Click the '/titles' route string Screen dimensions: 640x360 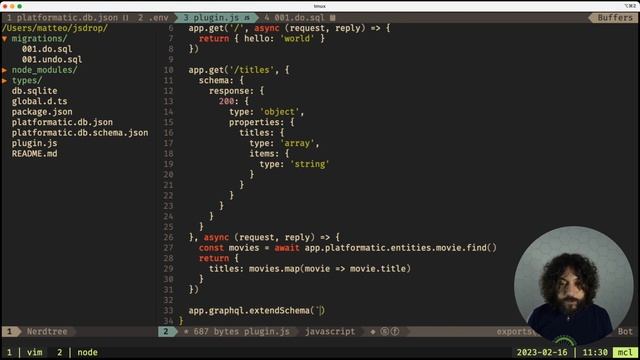251,70
